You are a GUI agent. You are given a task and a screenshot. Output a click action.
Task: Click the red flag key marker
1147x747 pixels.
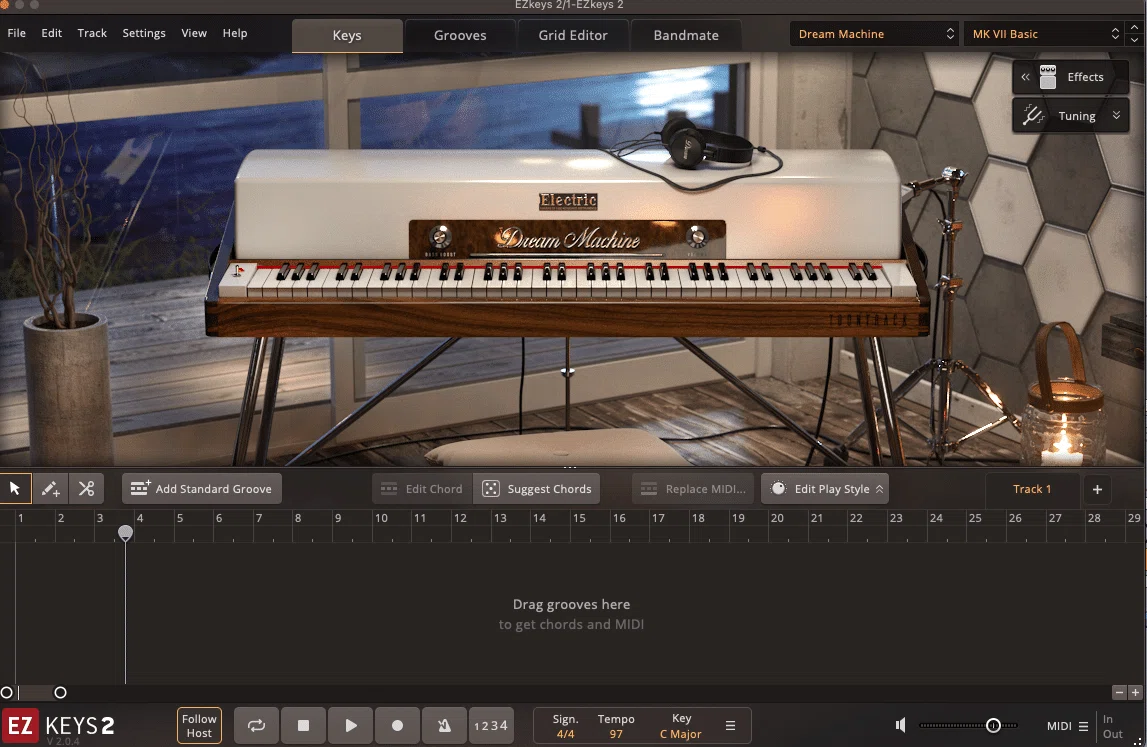tap(238, 271)
